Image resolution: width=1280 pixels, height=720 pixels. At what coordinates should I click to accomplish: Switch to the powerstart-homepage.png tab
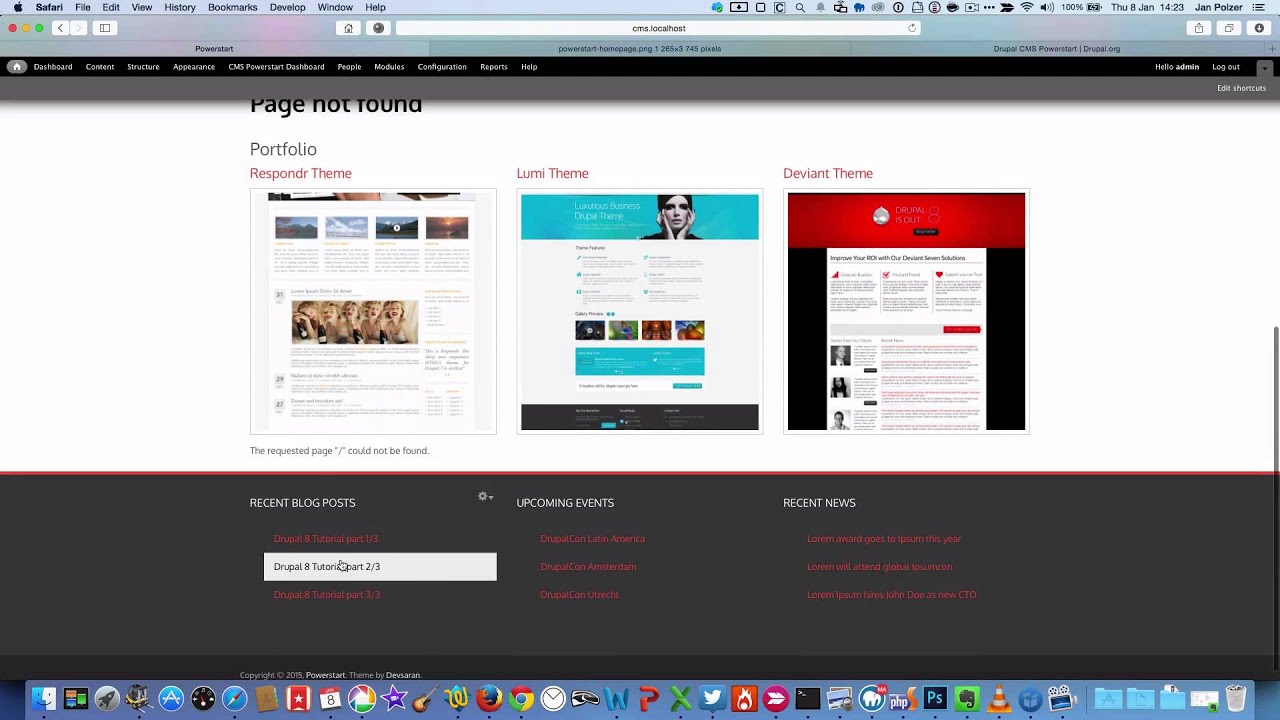click(x=640, y=48)
